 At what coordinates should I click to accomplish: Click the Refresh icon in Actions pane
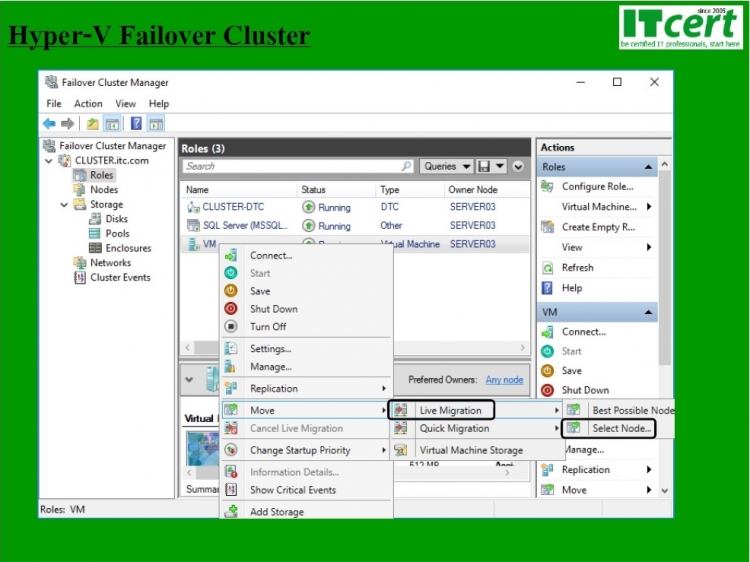click(x=547, y=267)
